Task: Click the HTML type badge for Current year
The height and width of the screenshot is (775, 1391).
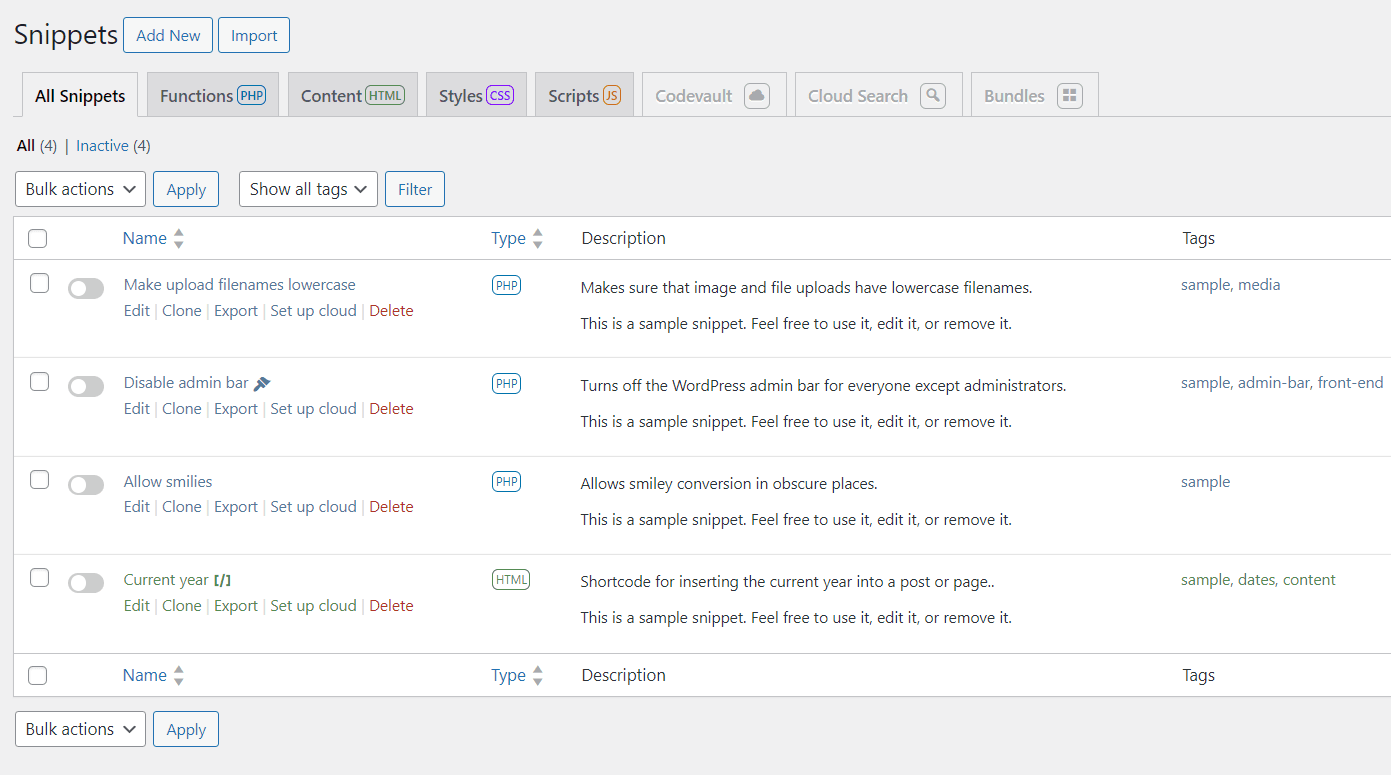Action: tap(510, 580)
